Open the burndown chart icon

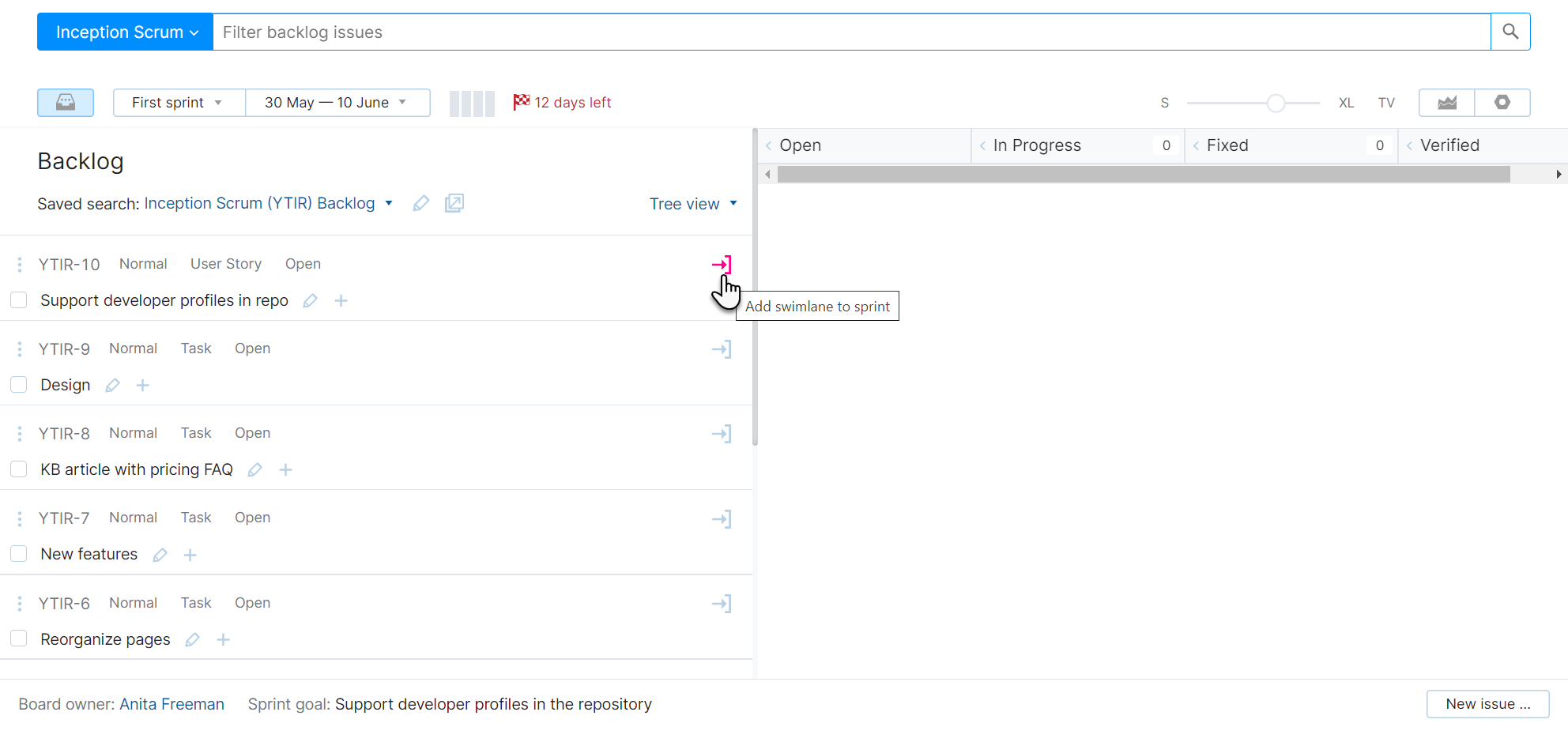coord(1447,103)
